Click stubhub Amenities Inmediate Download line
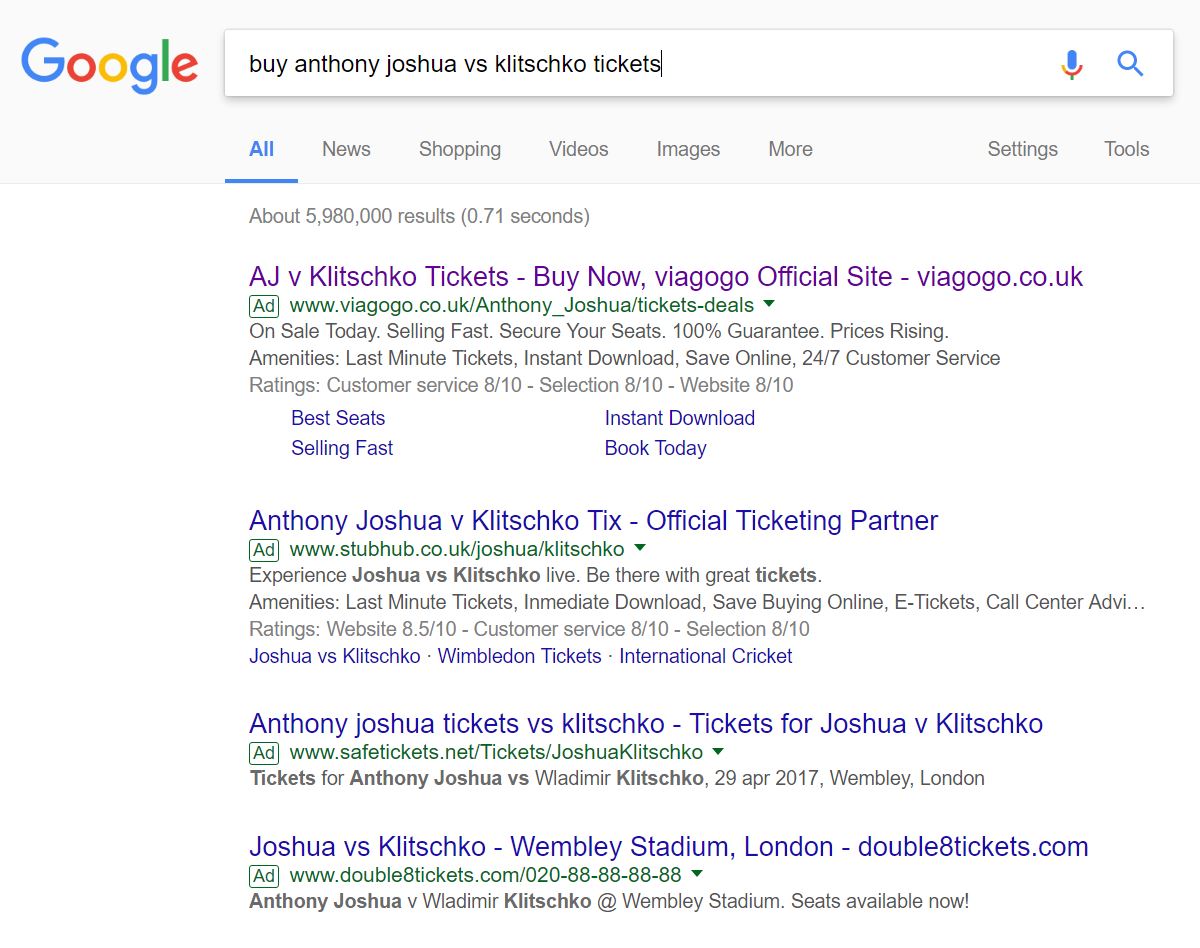Screen dimensions: 1200x948 pyautogui.click(x=697, y=602)
